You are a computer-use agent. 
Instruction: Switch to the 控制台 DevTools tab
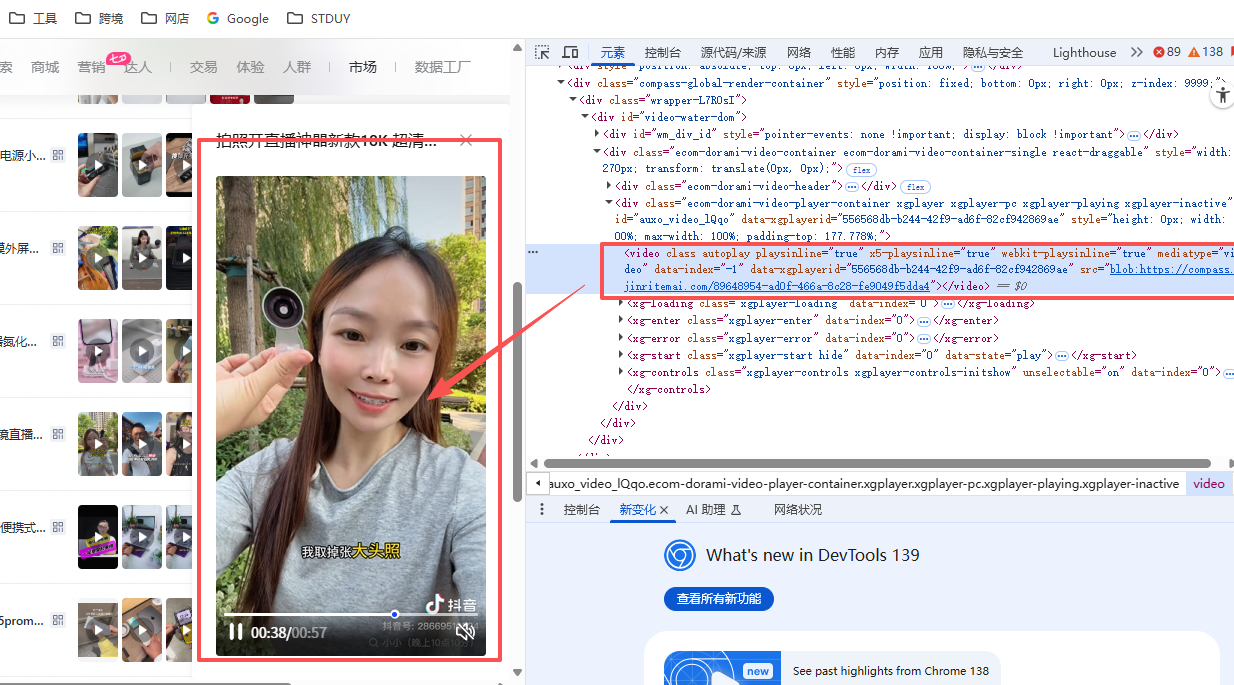(663, 52)
